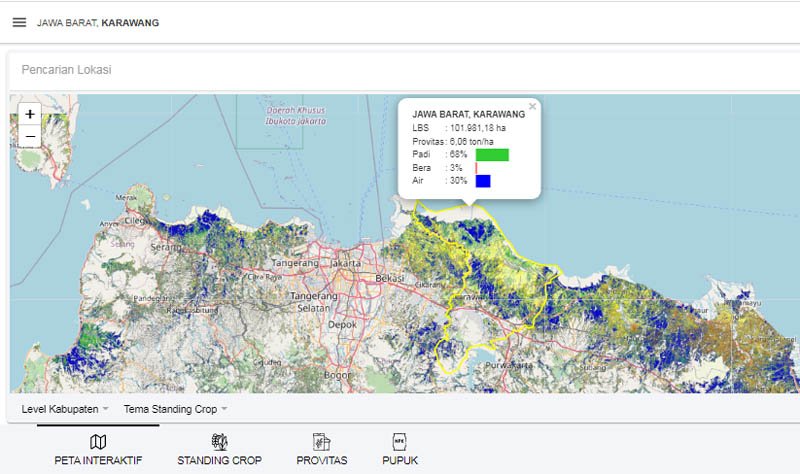Click the blue Air bar swatch
The width and height of the screenshot is (800, 474).
[483, 181]
